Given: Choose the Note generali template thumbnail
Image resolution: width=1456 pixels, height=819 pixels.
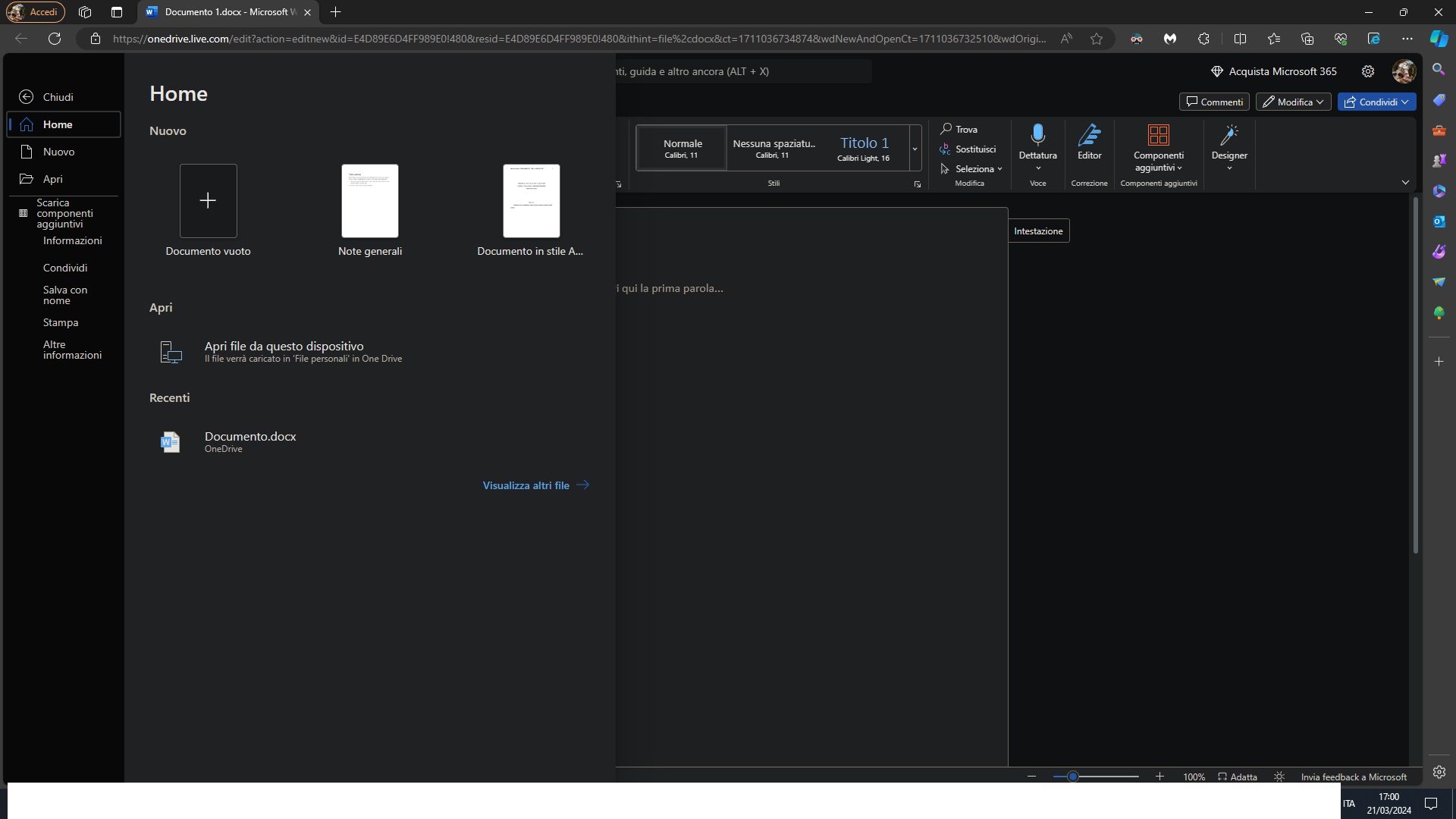Looking at the screenshot, I should tap(370, 200).
